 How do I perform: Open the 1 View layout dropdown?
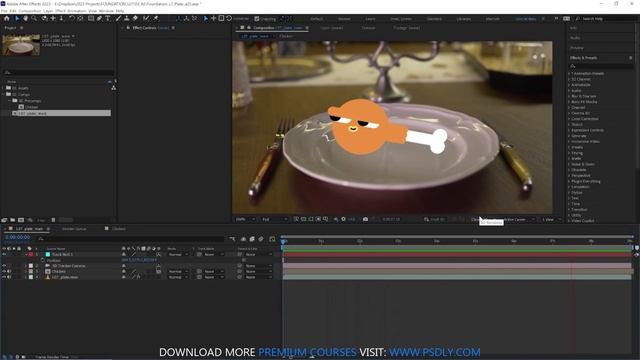point(551,220)
